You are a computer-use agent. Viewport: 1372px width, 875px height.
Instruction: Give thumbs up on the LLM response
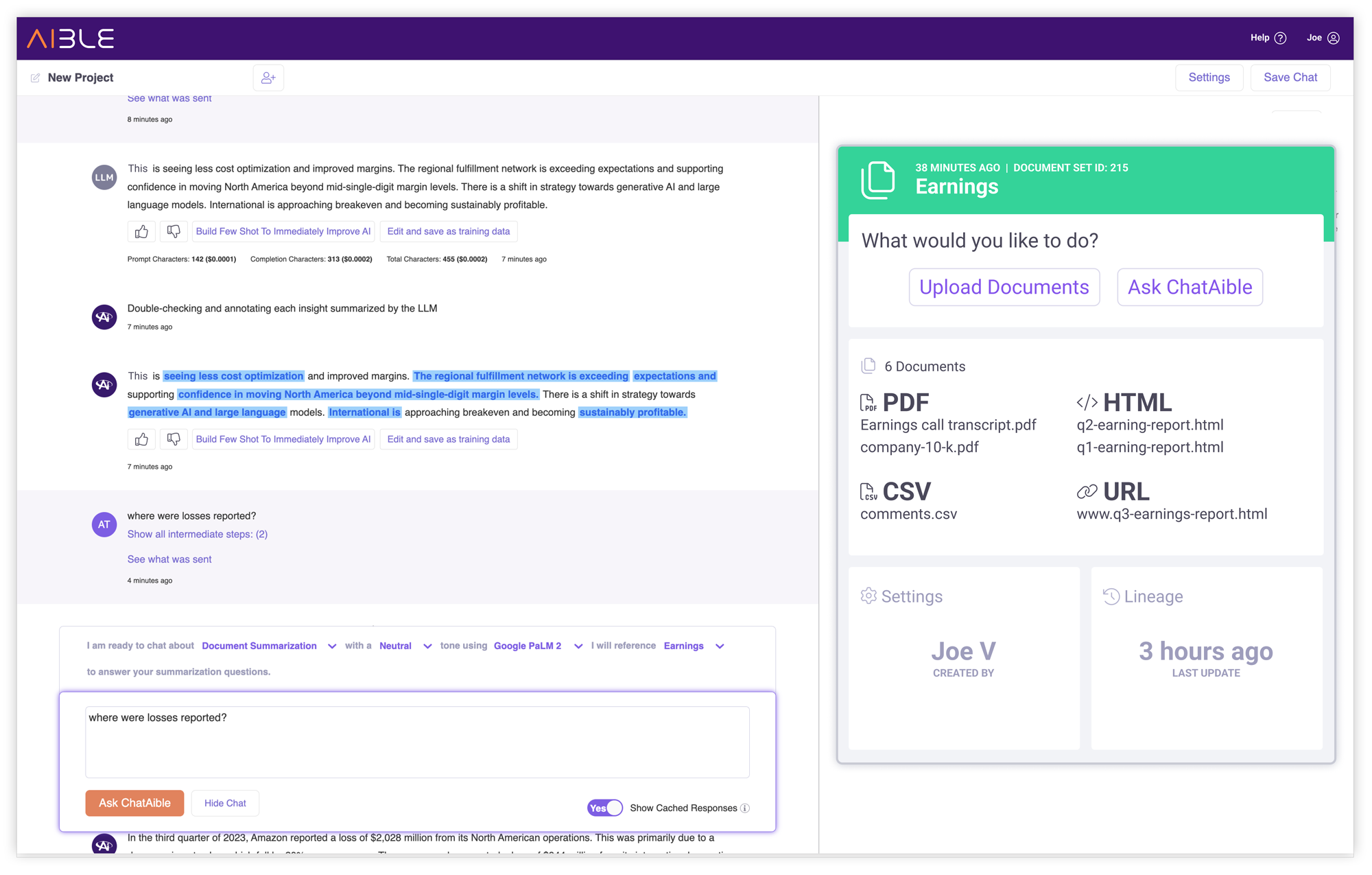pos(141,231)
